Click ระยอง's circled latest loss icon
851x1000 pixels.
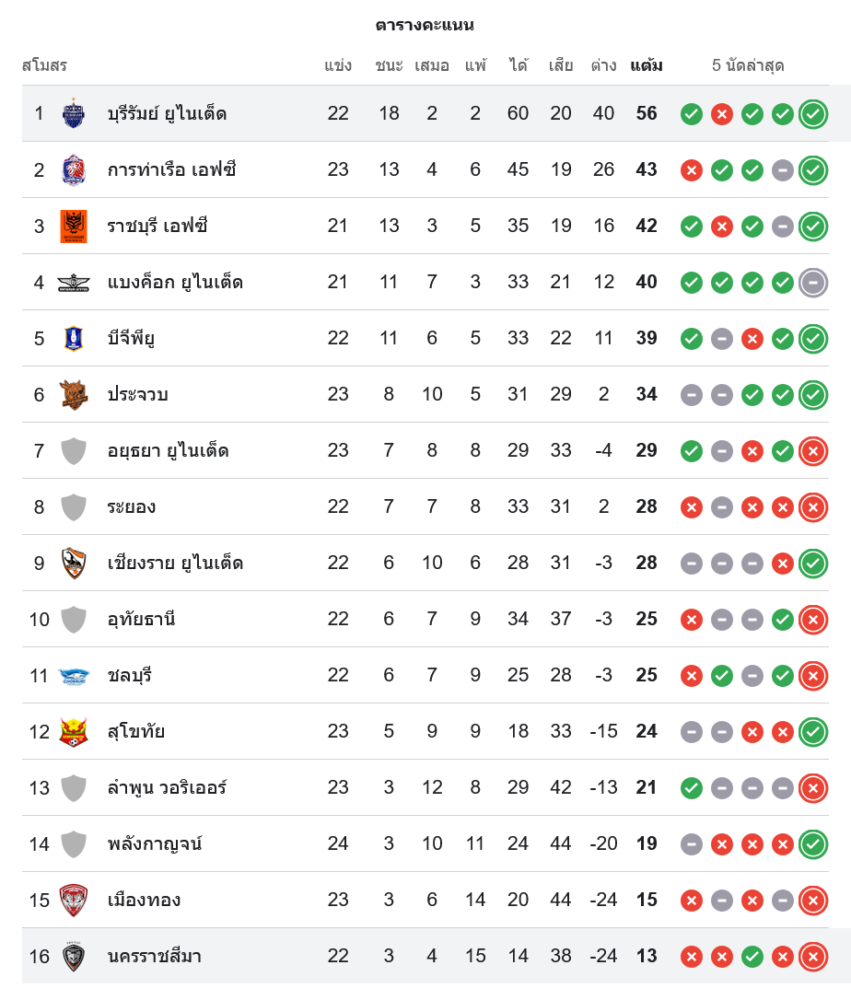coord(813,507)
